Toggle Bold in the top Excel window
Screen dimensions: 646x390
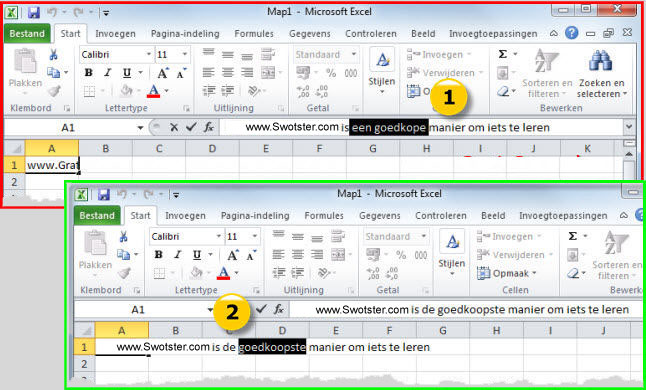point(88,73)
